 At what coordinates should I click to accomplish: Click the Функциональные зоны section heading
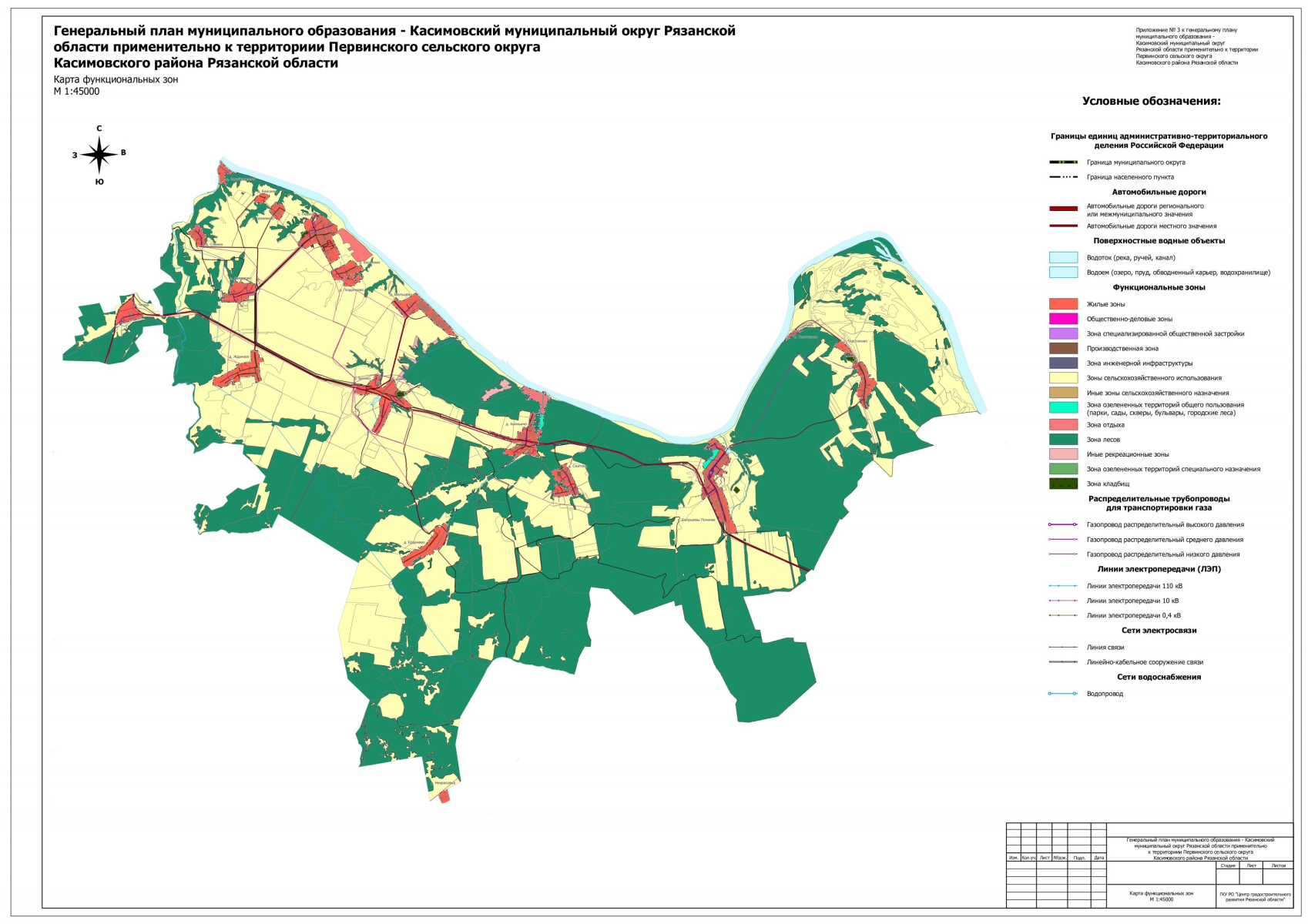(1159, 287)
